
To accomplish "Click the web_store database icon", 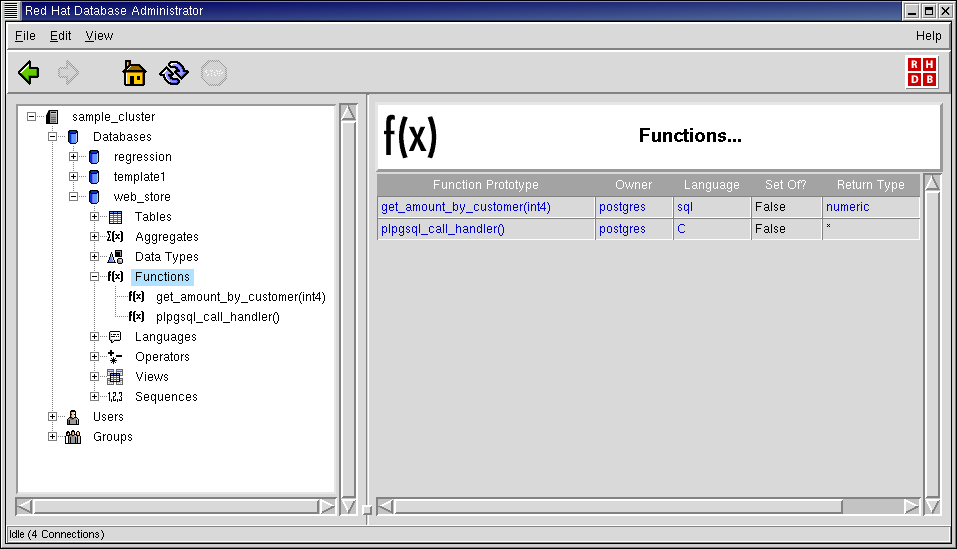I will 94,197.
